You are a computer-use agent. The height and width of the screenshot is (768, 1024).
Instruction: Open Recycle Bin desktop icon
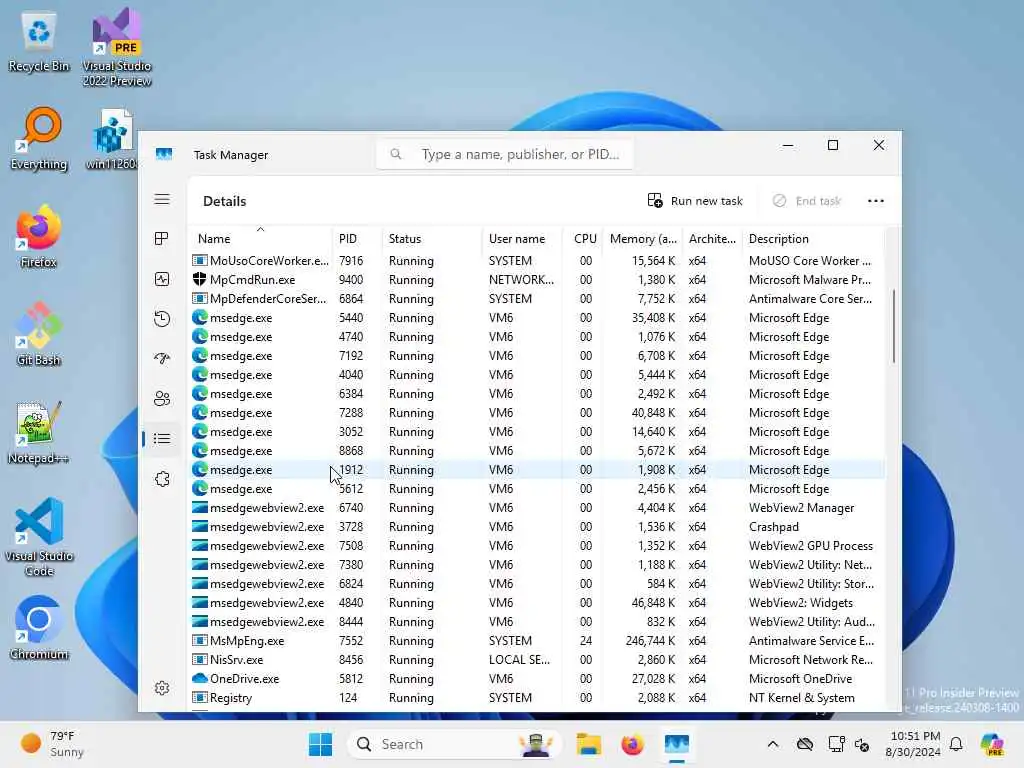pos(39,43)
